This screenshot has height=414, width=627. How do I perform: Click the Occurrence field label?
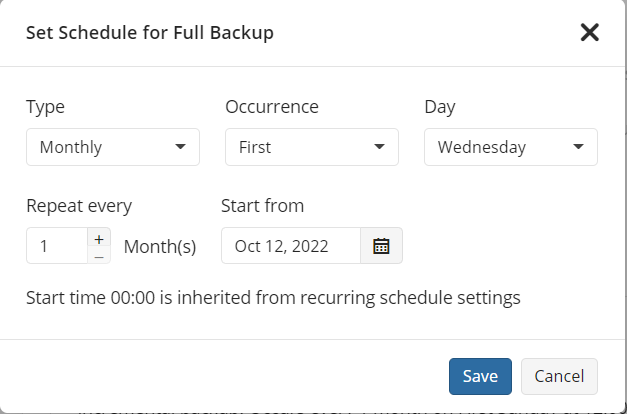coord(272,107)
